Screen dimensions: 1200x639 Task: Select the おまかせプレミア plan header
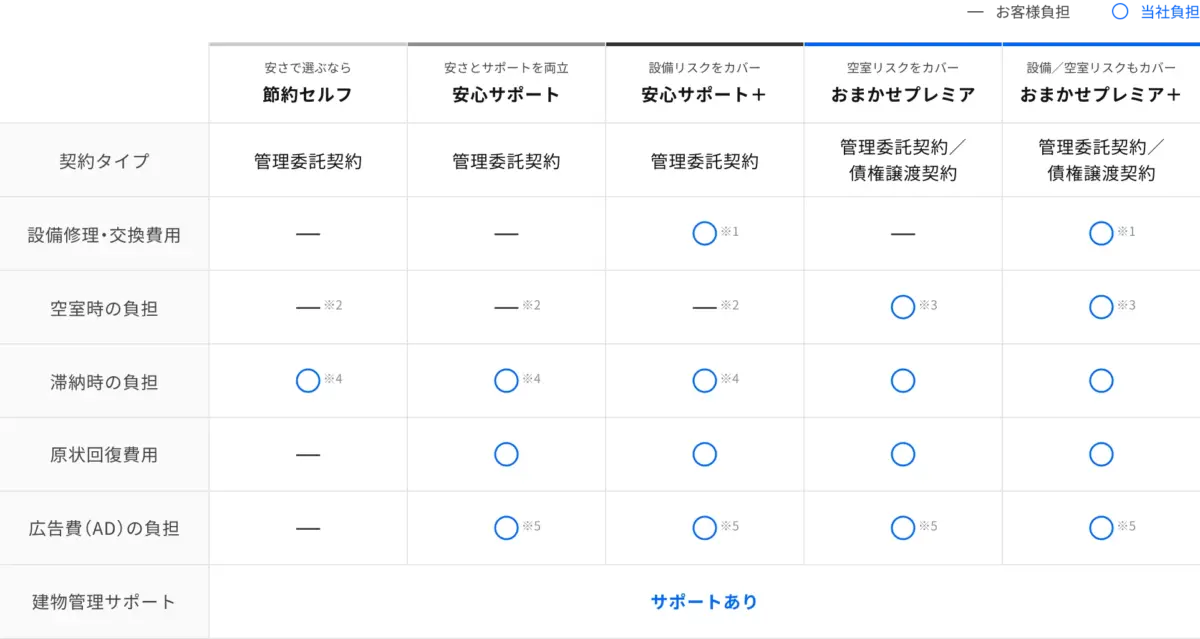tap(902, 95)
